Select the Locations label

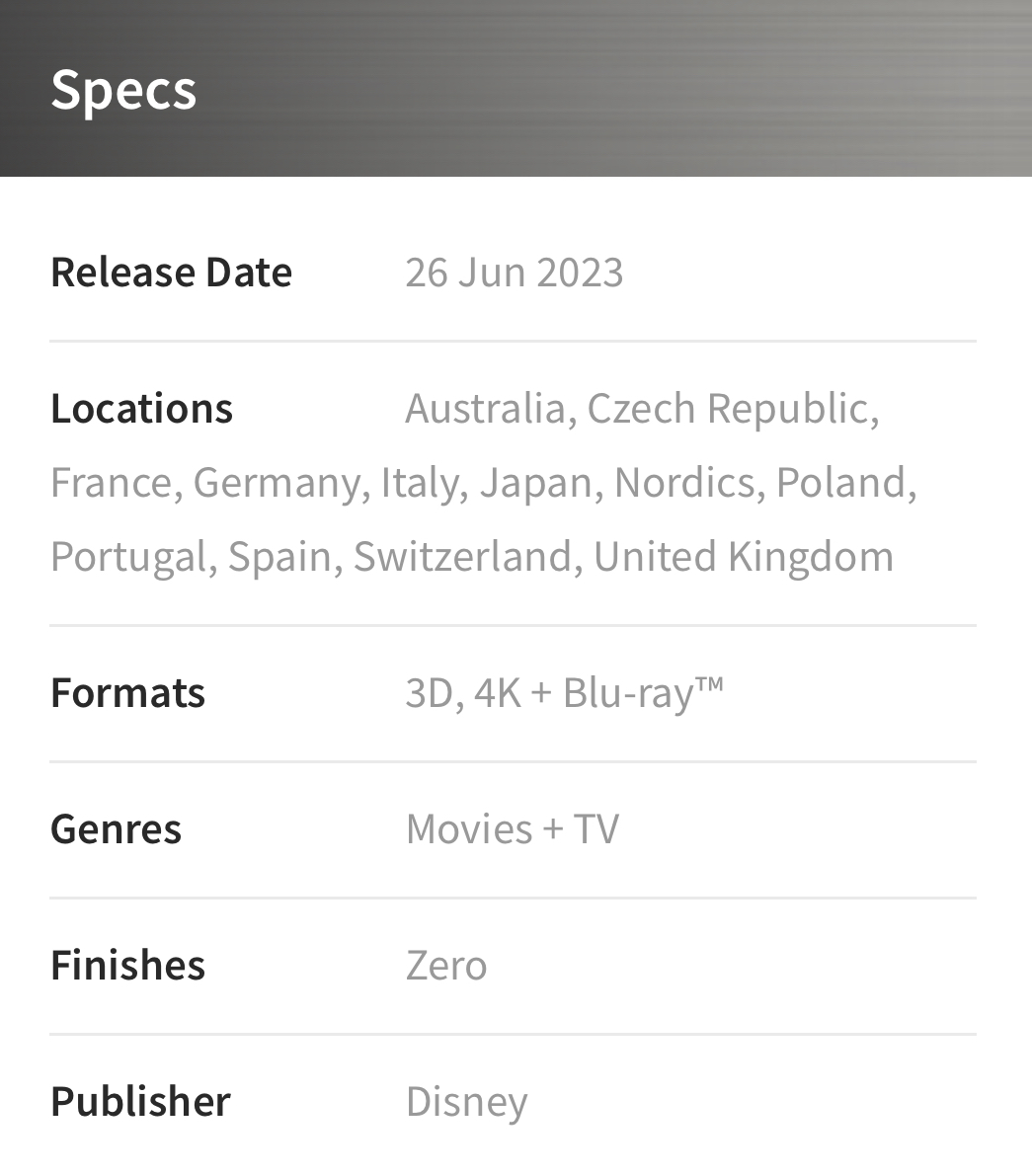(142, 409)
